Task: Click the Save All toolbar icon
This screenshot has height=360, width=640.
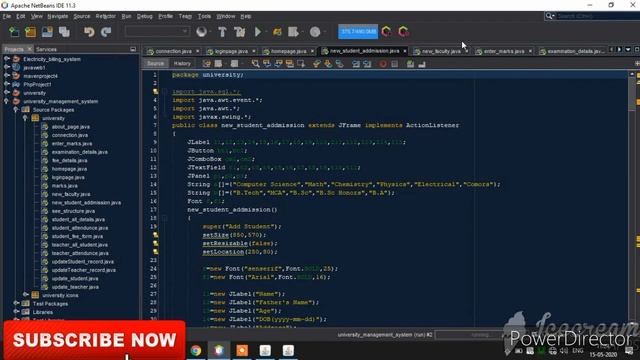Action: click(64, 32)
